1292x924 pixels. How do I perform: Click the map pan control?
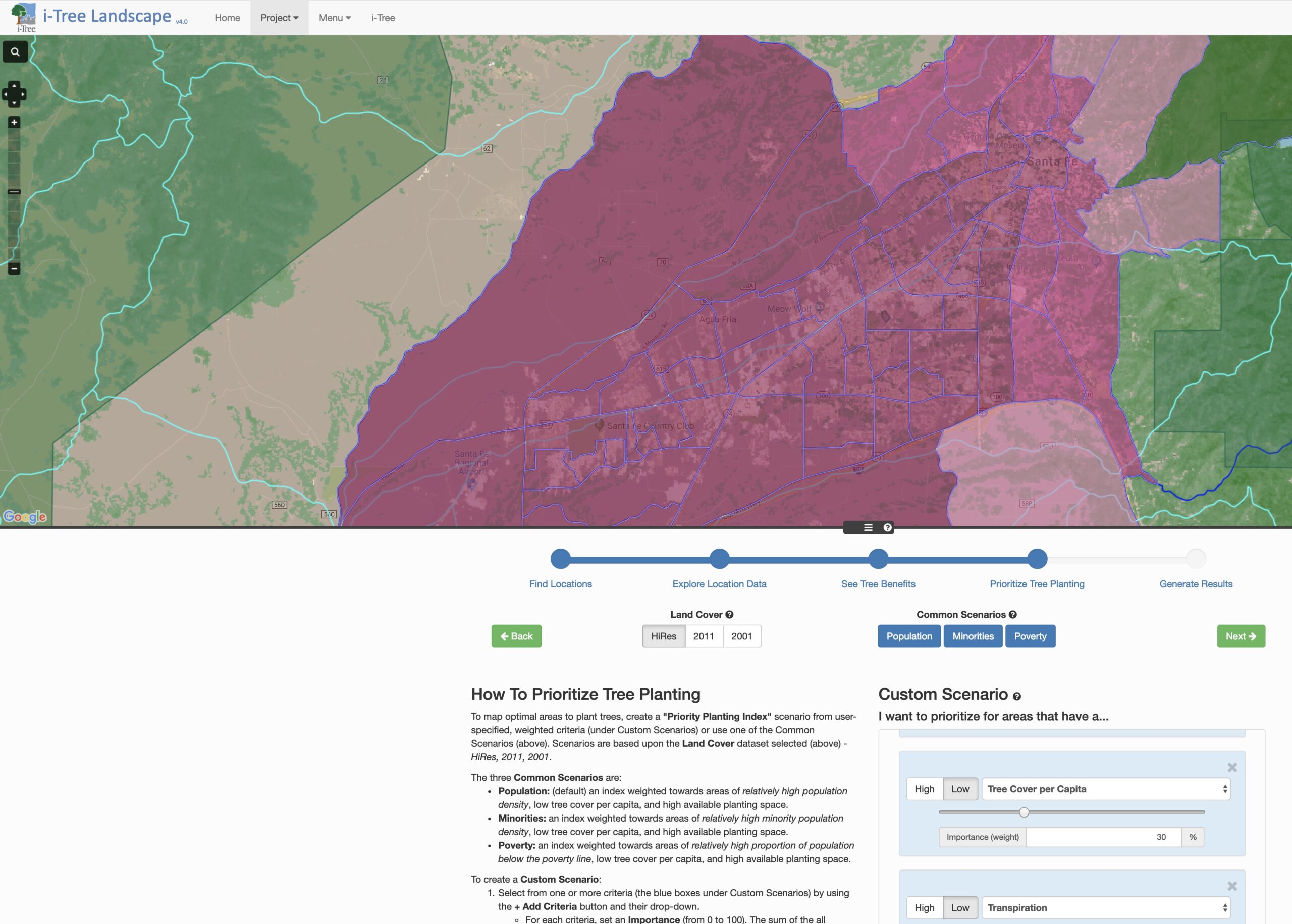click(14, 94)
